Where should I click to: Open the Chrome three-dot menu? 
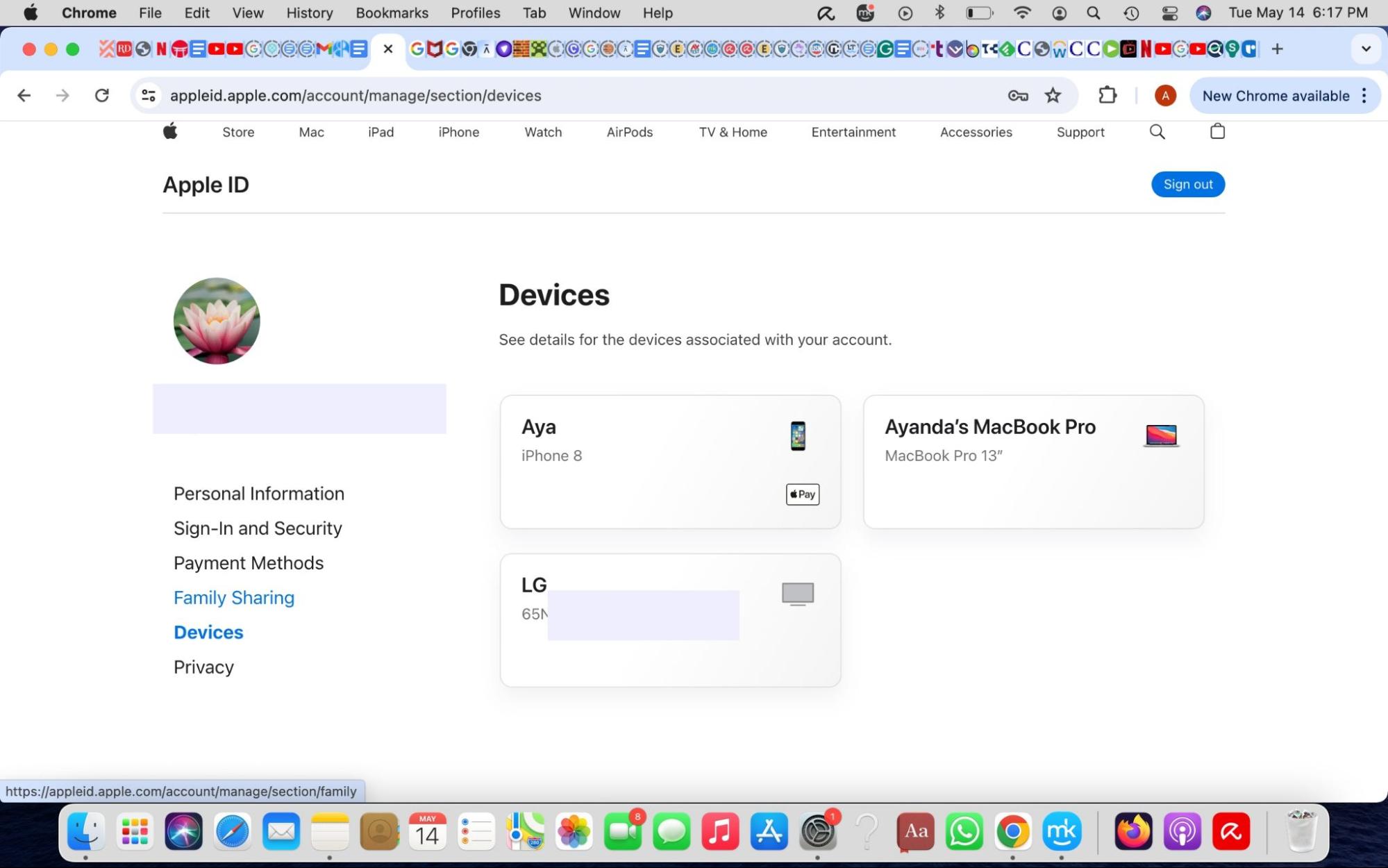(1364, 96)
